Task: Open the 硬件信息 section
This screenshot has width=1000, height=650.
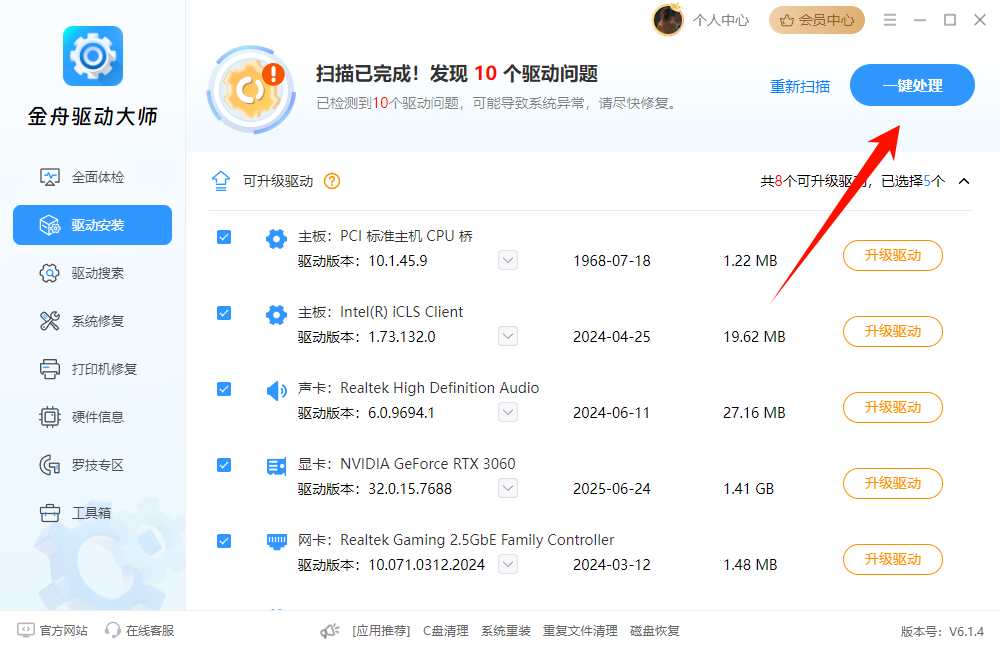Action: [92, 417]
